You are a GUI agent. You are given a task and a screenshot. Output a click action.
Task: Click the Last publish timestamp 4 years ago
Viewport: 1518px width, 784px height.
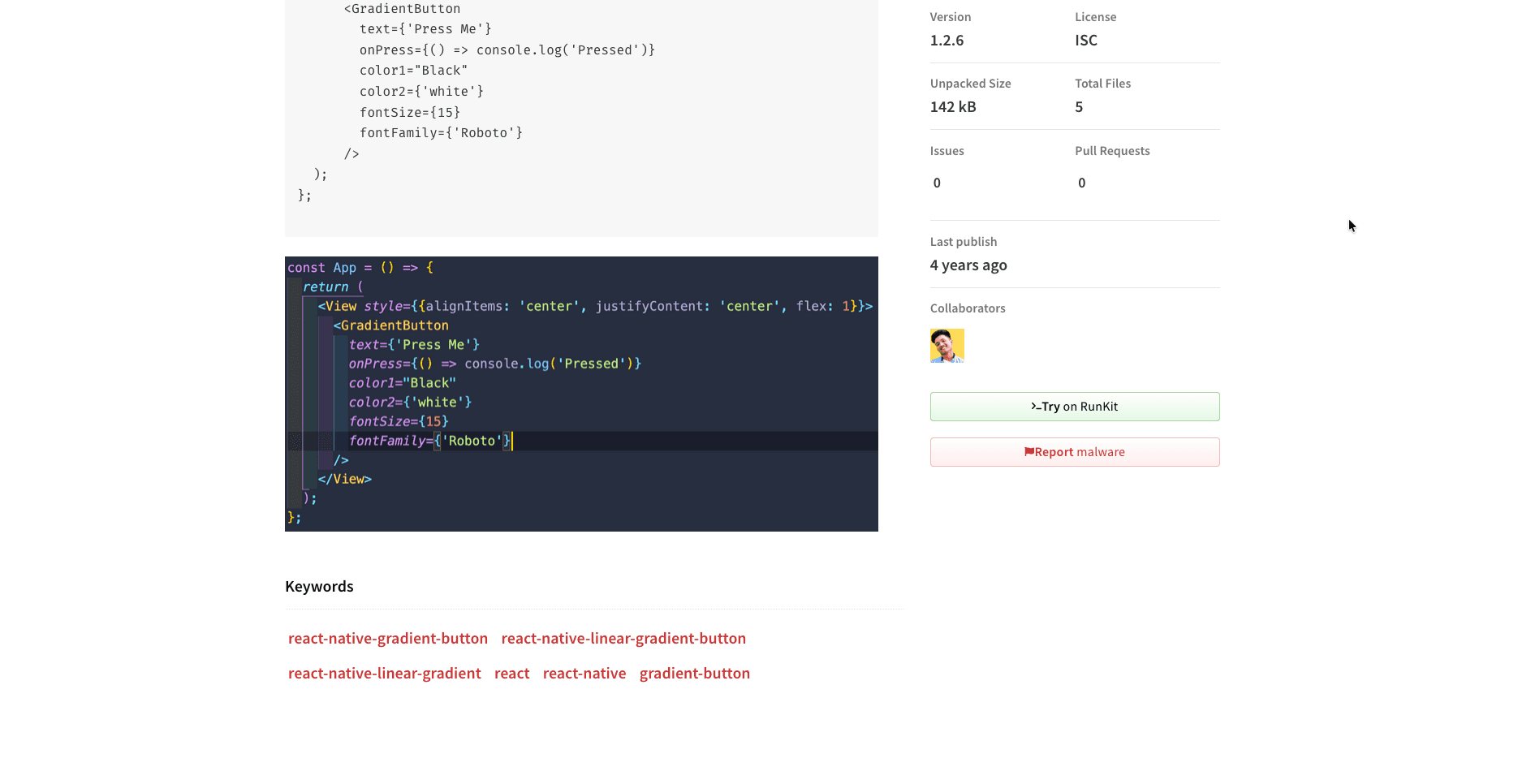(968, 265)
